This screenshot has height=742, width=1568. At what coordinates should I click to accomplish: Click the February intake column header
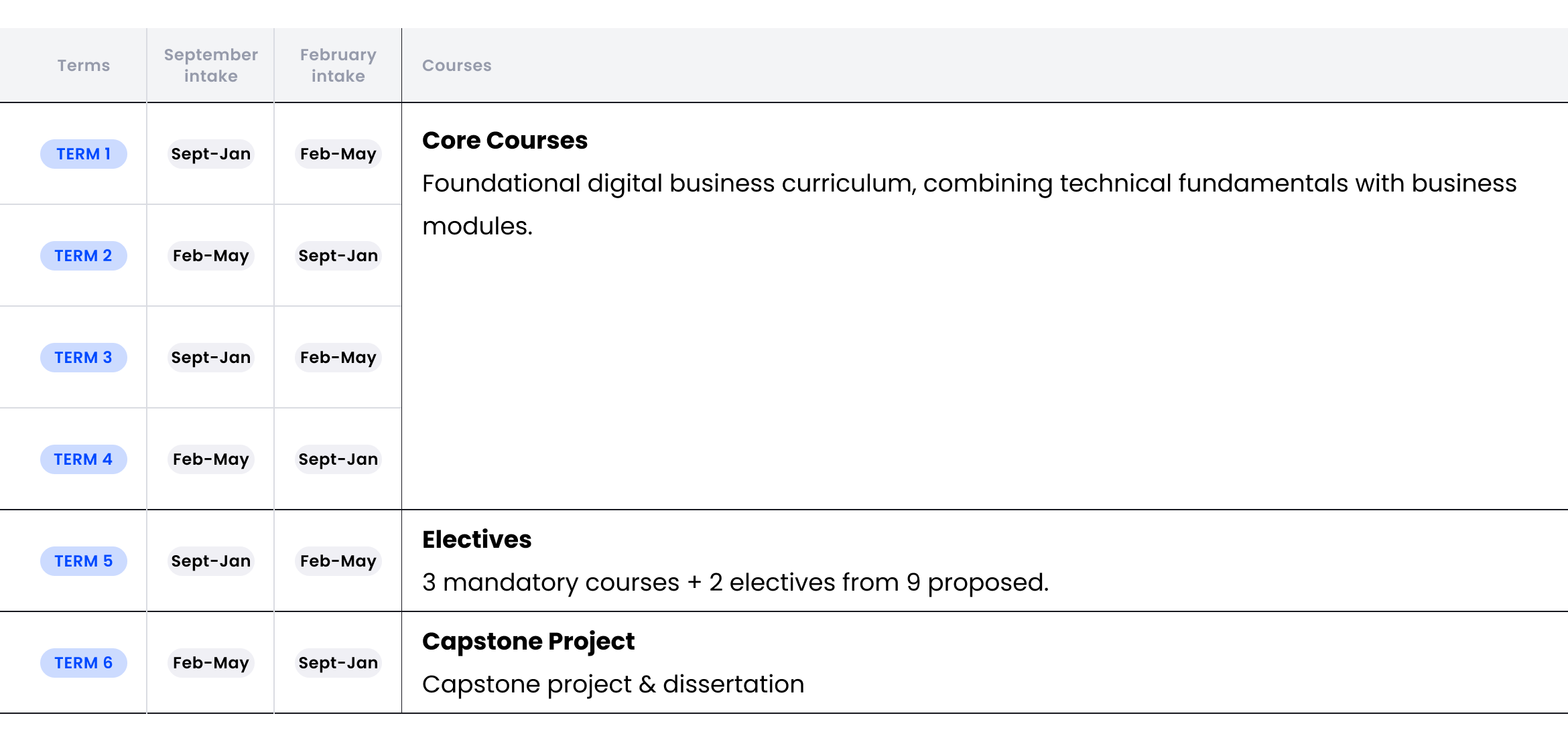click(338, 66)
